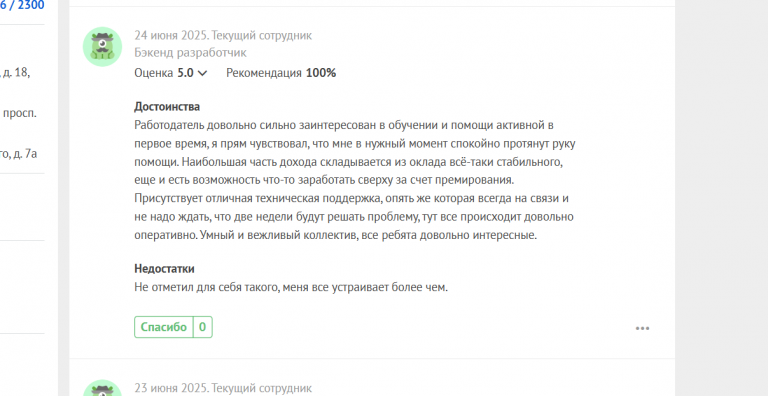Screen dimensions: 768x396
Task: Click the sidebar address ending д. 7а
Action: click(19, 154)
